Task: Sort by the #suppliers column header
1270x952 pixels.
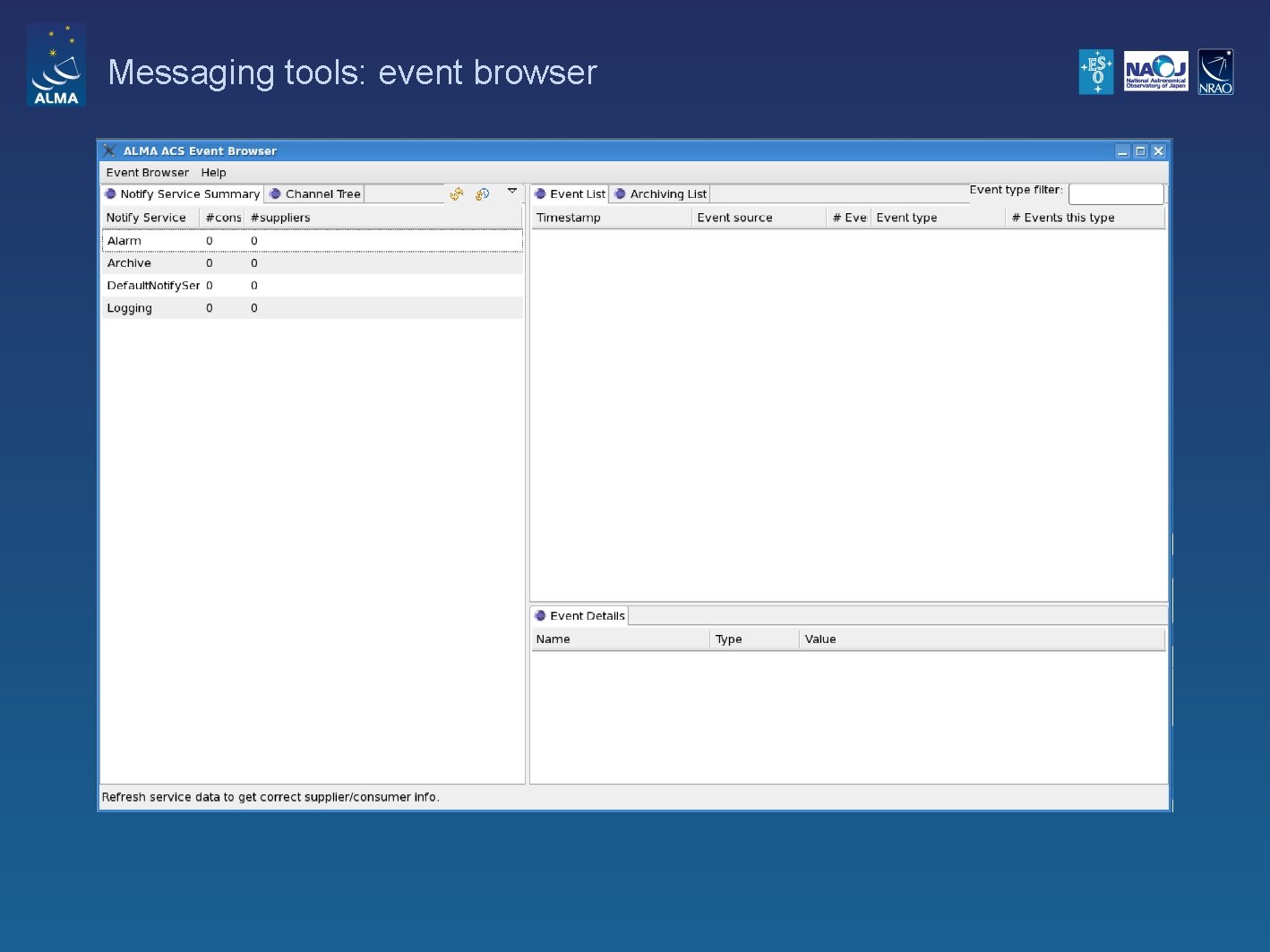Action: [x=383, y=218]
